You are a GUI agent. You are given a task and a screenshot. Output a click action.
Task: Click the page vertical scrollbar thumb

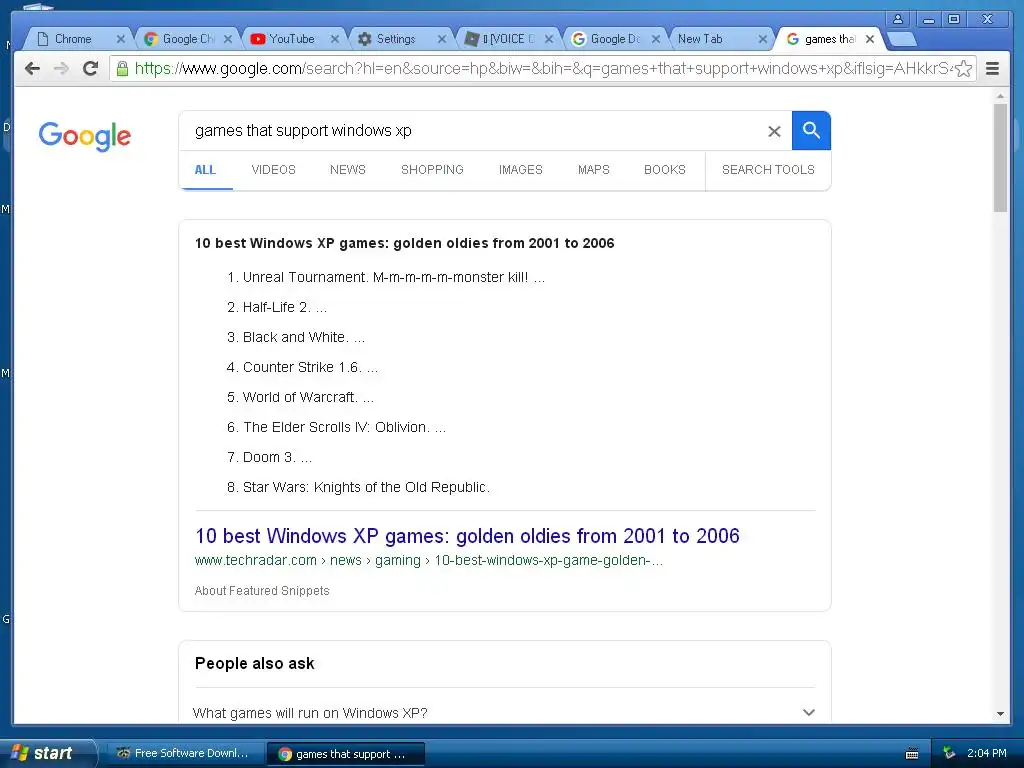click(x=1000, y=157)
